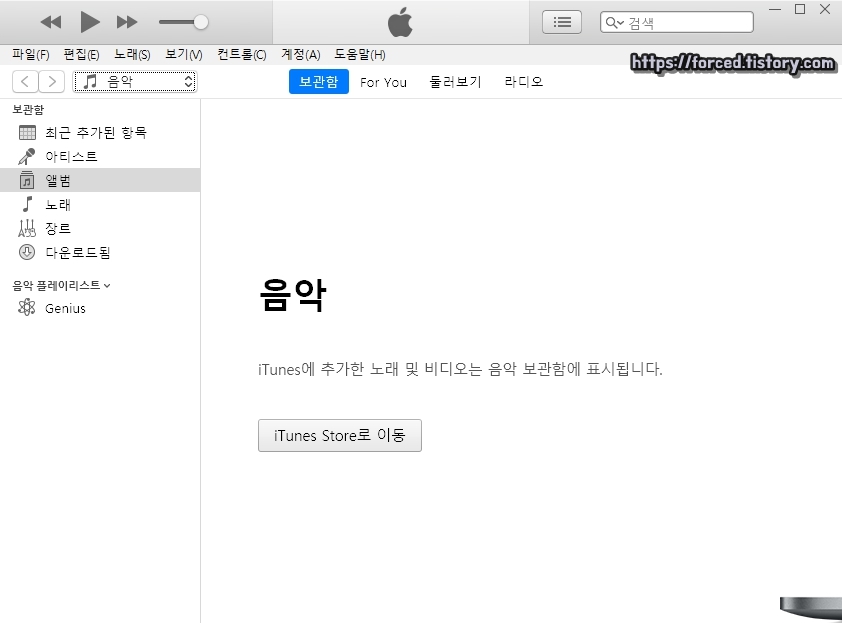
Task: Open the Genius playlist label
Action: point(65,308)
